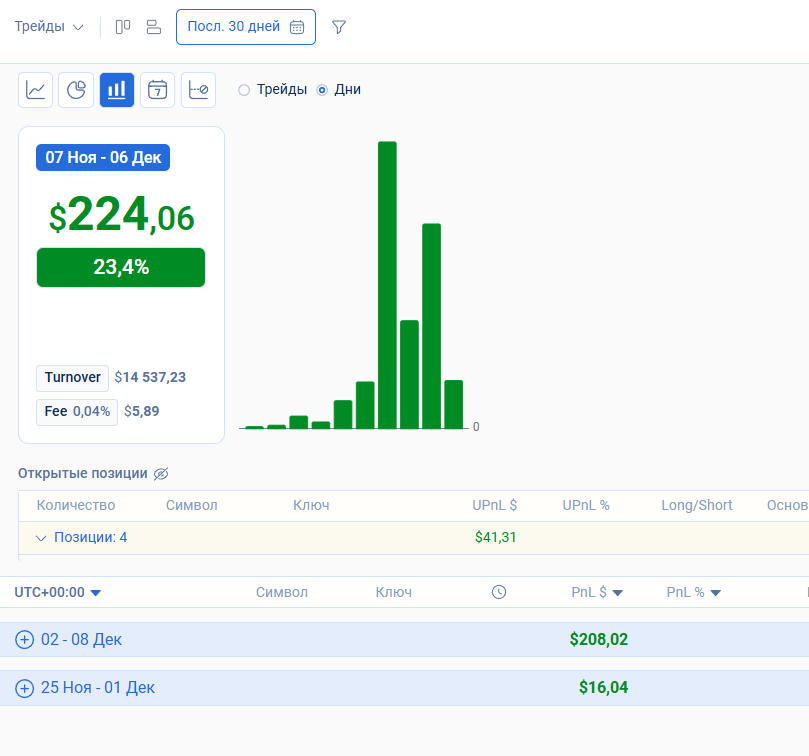Click the last bar in the chart
Screen dimensions: 809x756
pyautogui.click(x=454, y=405)
